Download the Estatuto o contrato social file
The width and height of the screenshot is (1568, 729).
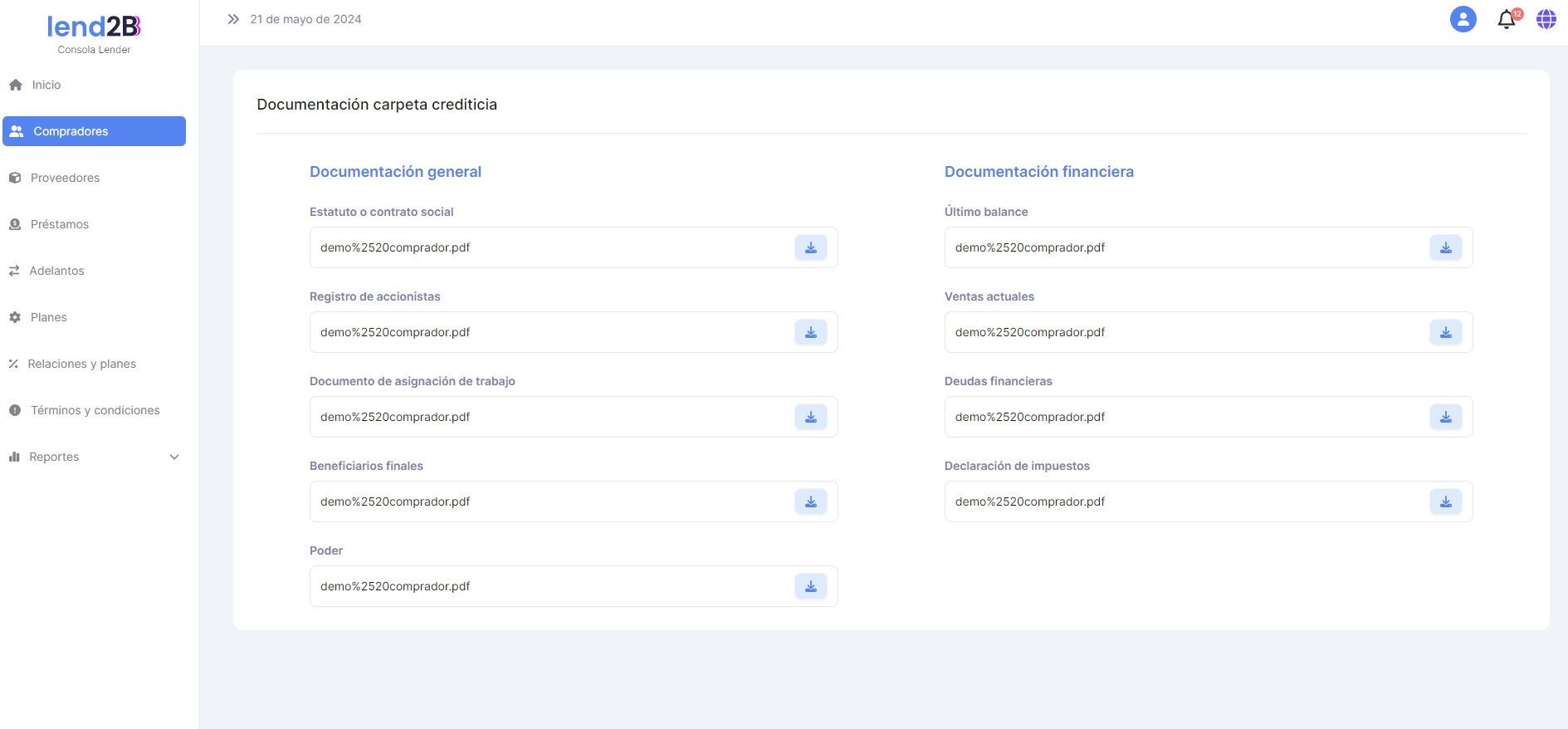click(810, 247)
